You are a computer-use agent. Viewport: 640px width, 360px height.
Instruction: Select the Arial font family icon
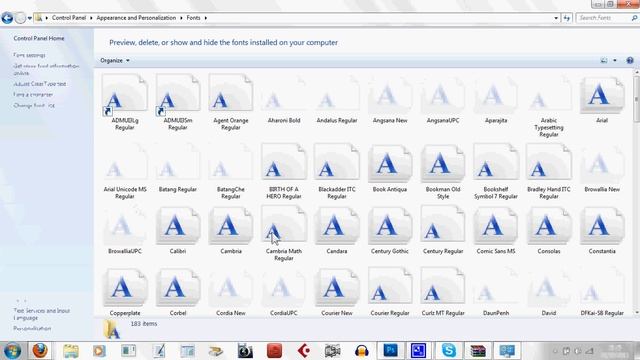coord(602,95)
